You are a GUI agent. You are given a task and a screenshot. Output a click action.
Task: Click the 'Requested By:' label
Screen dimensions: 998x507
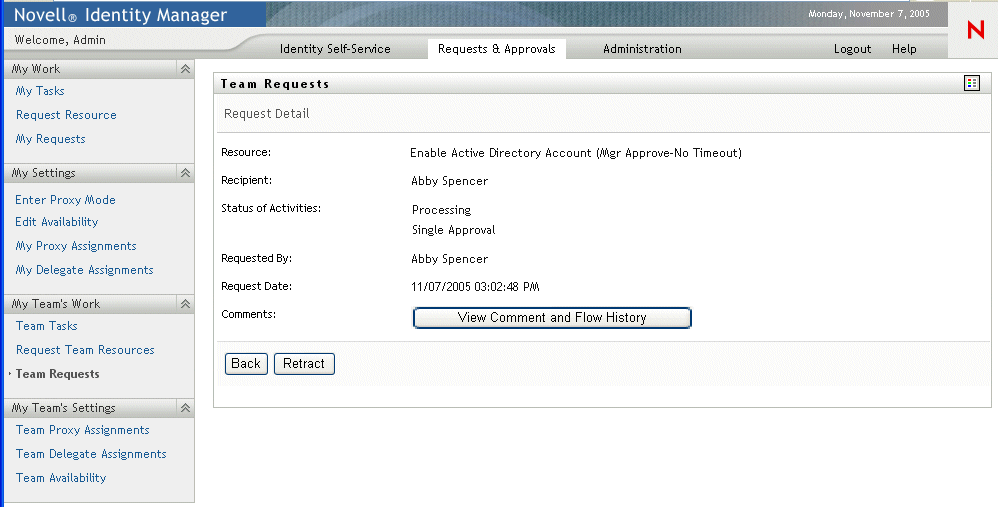click(x=257, y=258)
